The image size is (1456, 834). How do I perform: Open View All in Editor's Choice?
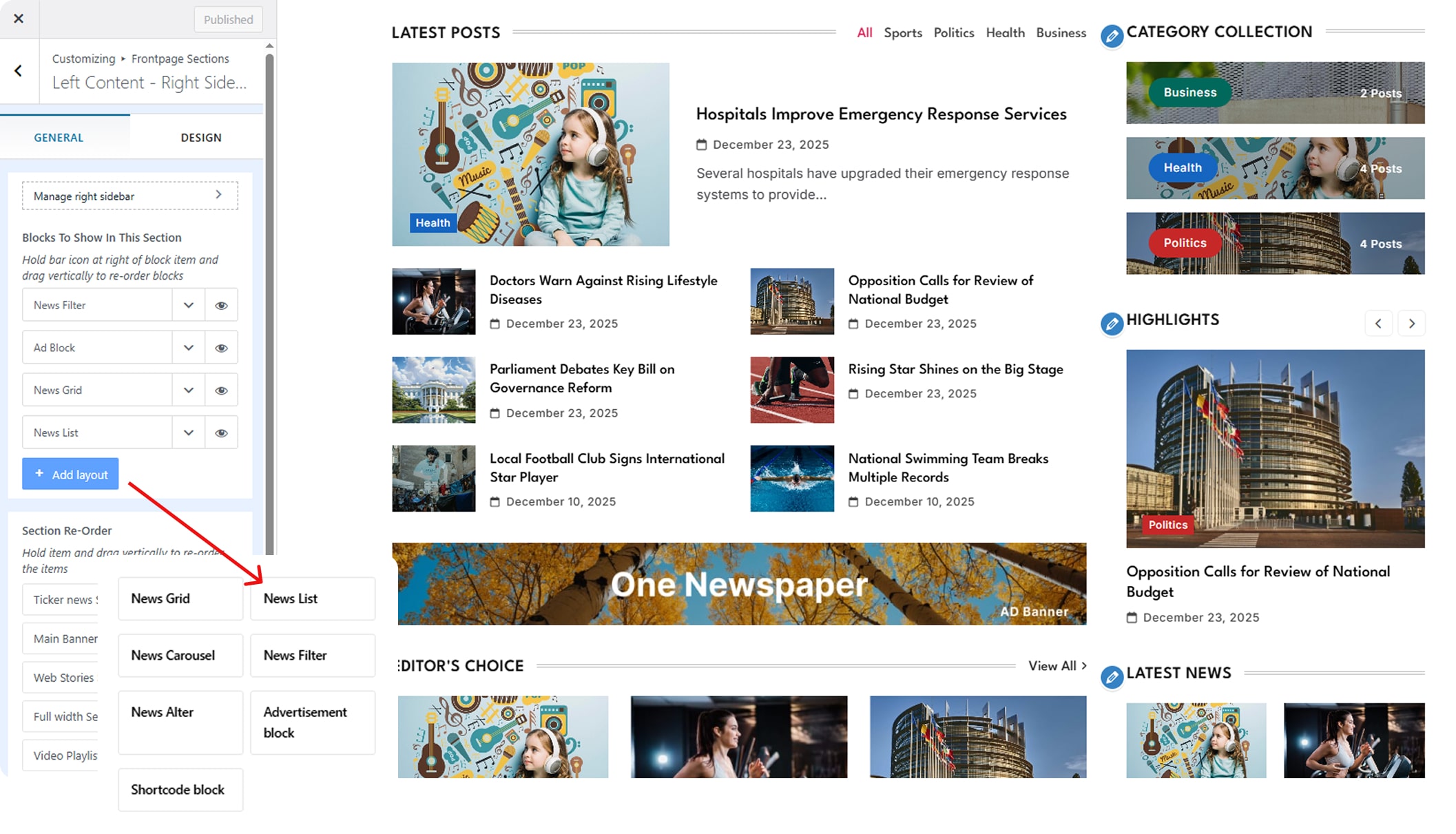click(x=1057, y=666)
